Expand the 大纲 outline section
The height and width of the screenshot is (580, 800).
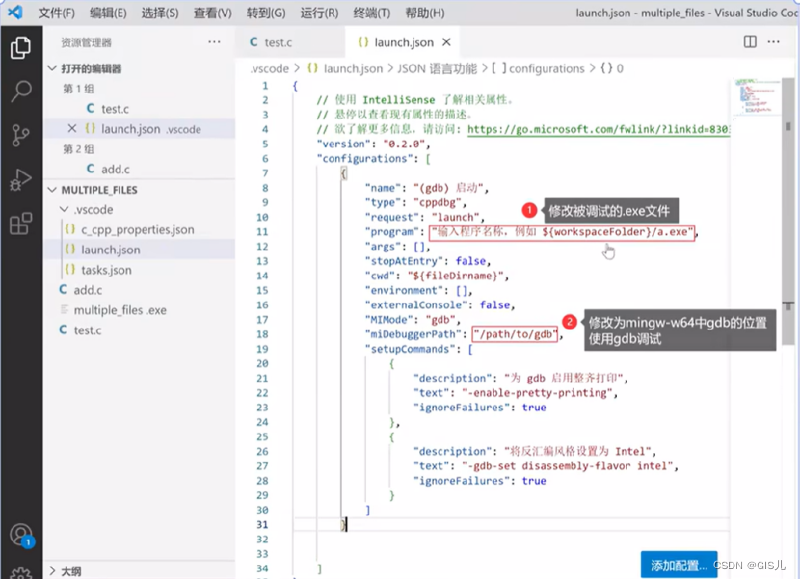click(x=52, y=571)
